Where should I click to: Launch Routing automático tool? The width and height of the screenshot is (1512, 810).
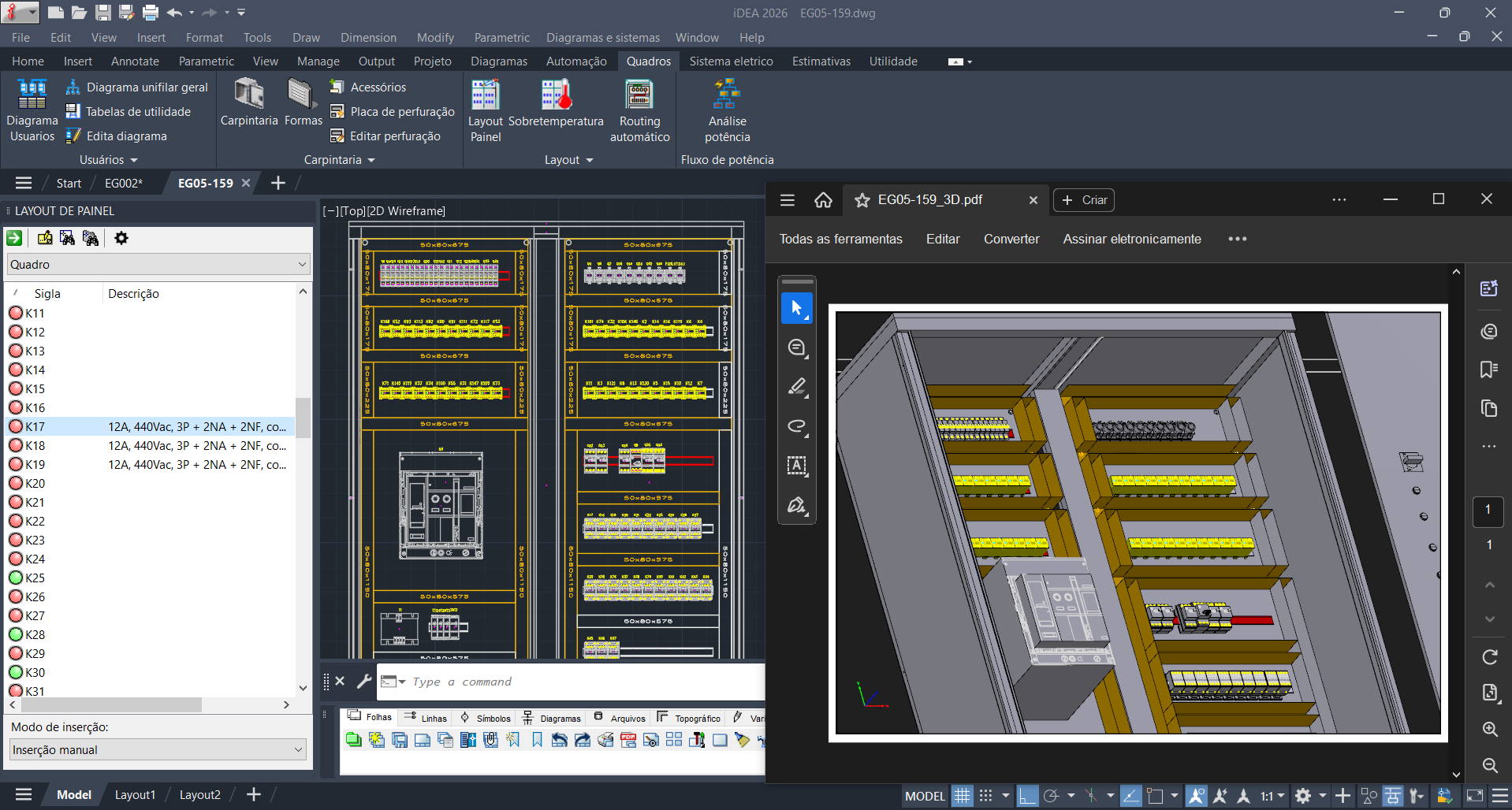pyautogui.click(x=639, y=95)
